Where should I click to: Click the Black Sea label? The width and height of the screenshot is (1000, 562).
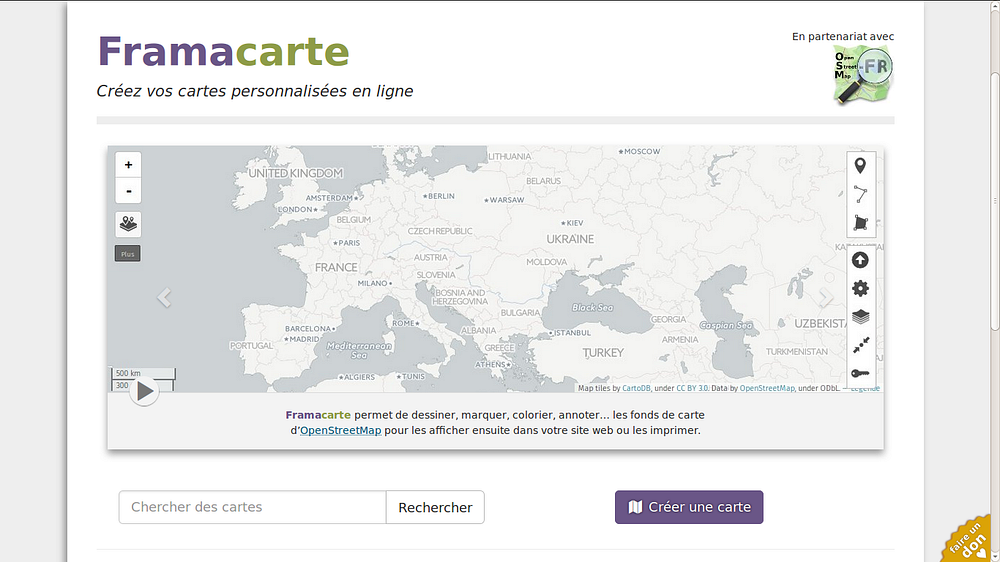point(592,307)
